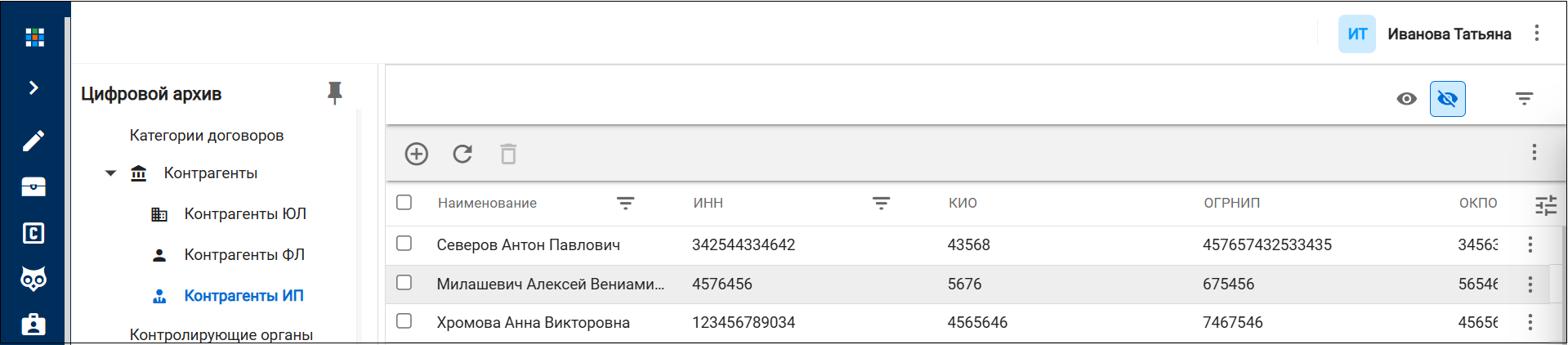Click the add record plus icon

pos(417,154)
